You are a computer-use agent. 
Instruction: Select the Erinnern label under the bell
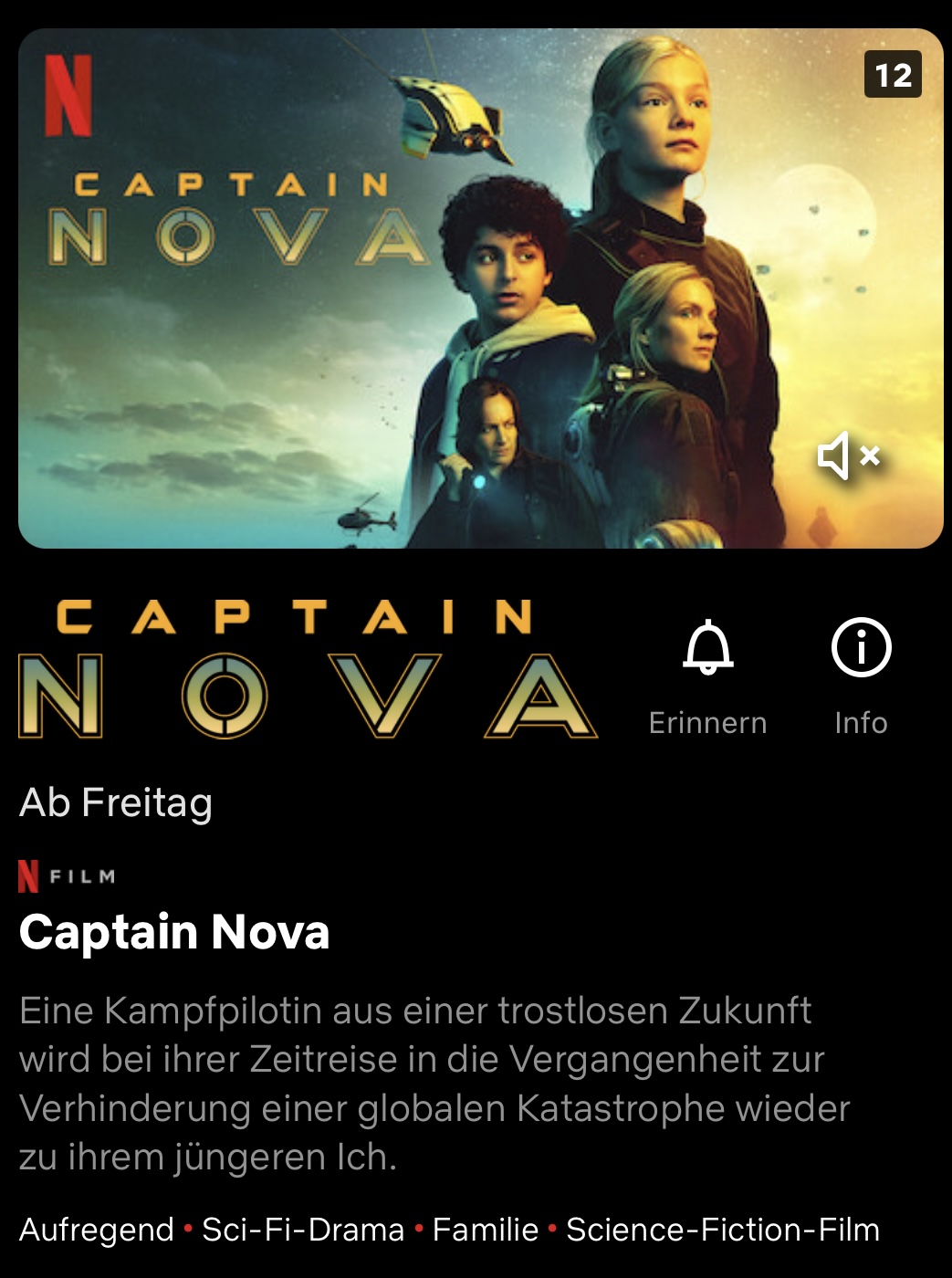(708, 723)
